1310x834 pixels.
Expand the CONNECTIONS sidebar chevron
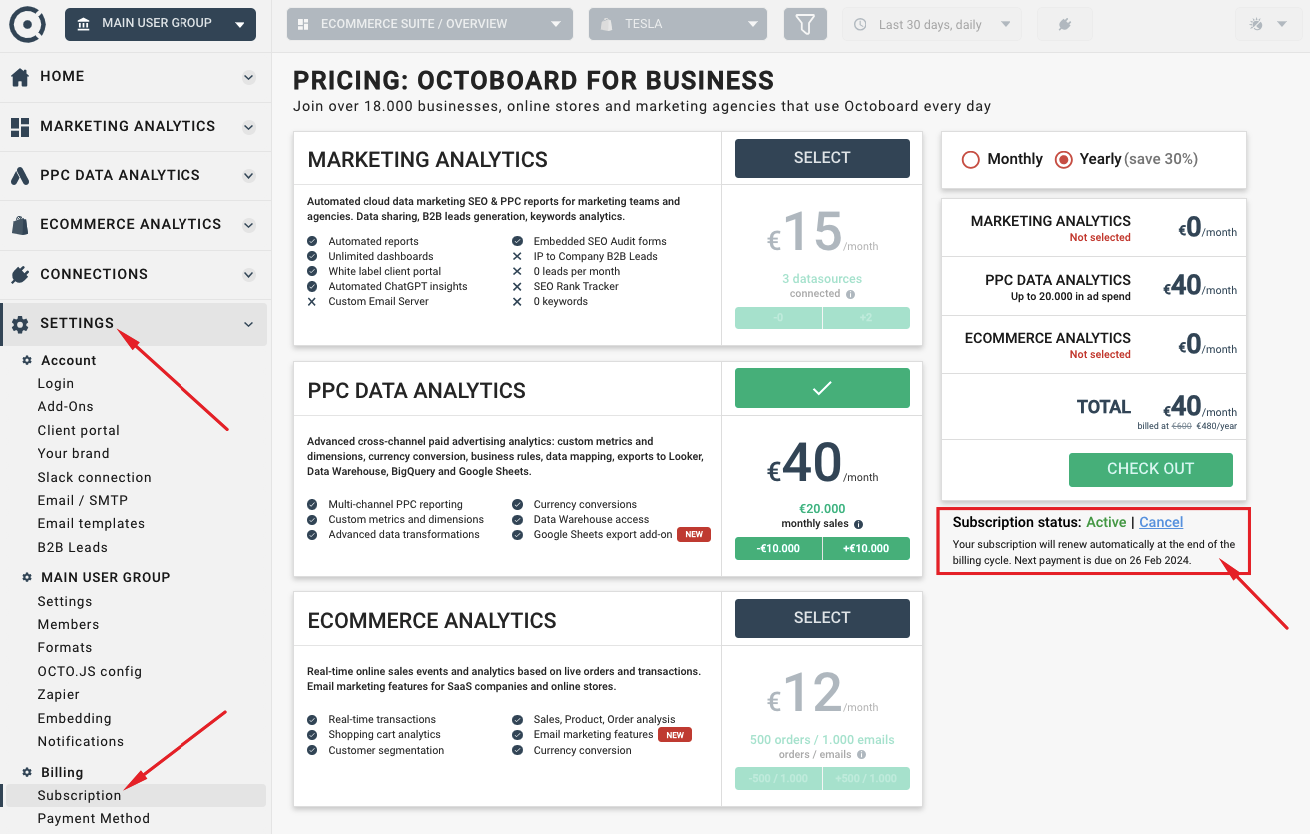tap(249, 274)
